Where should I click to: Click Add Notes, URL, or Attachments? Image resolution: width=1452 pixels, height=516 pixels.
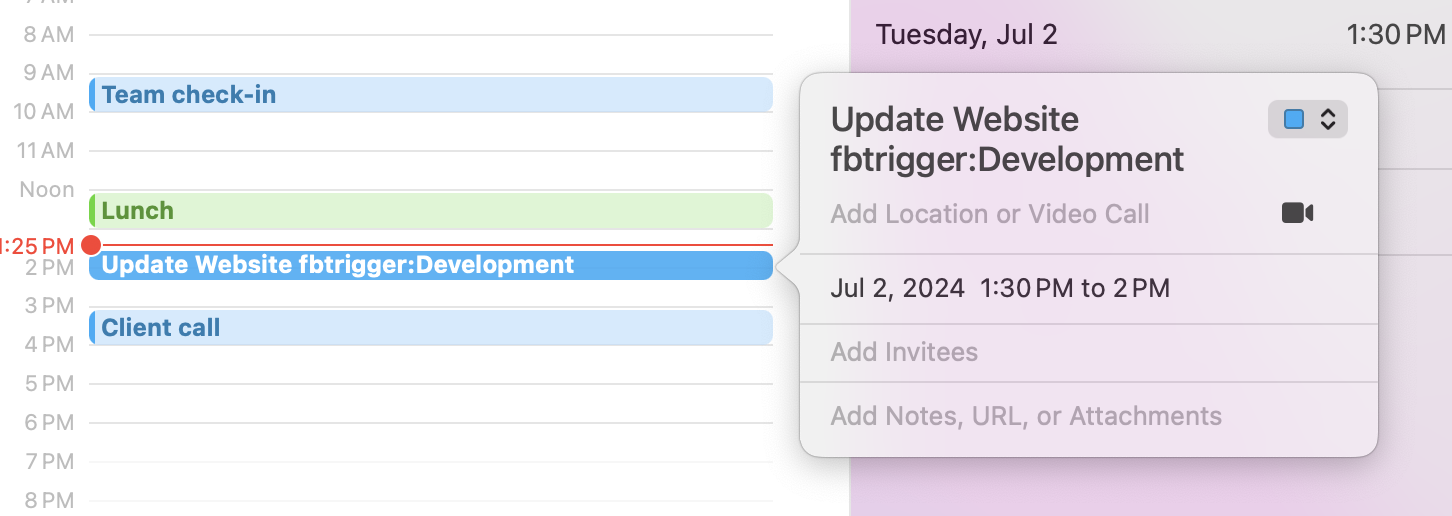[1026, 416]
